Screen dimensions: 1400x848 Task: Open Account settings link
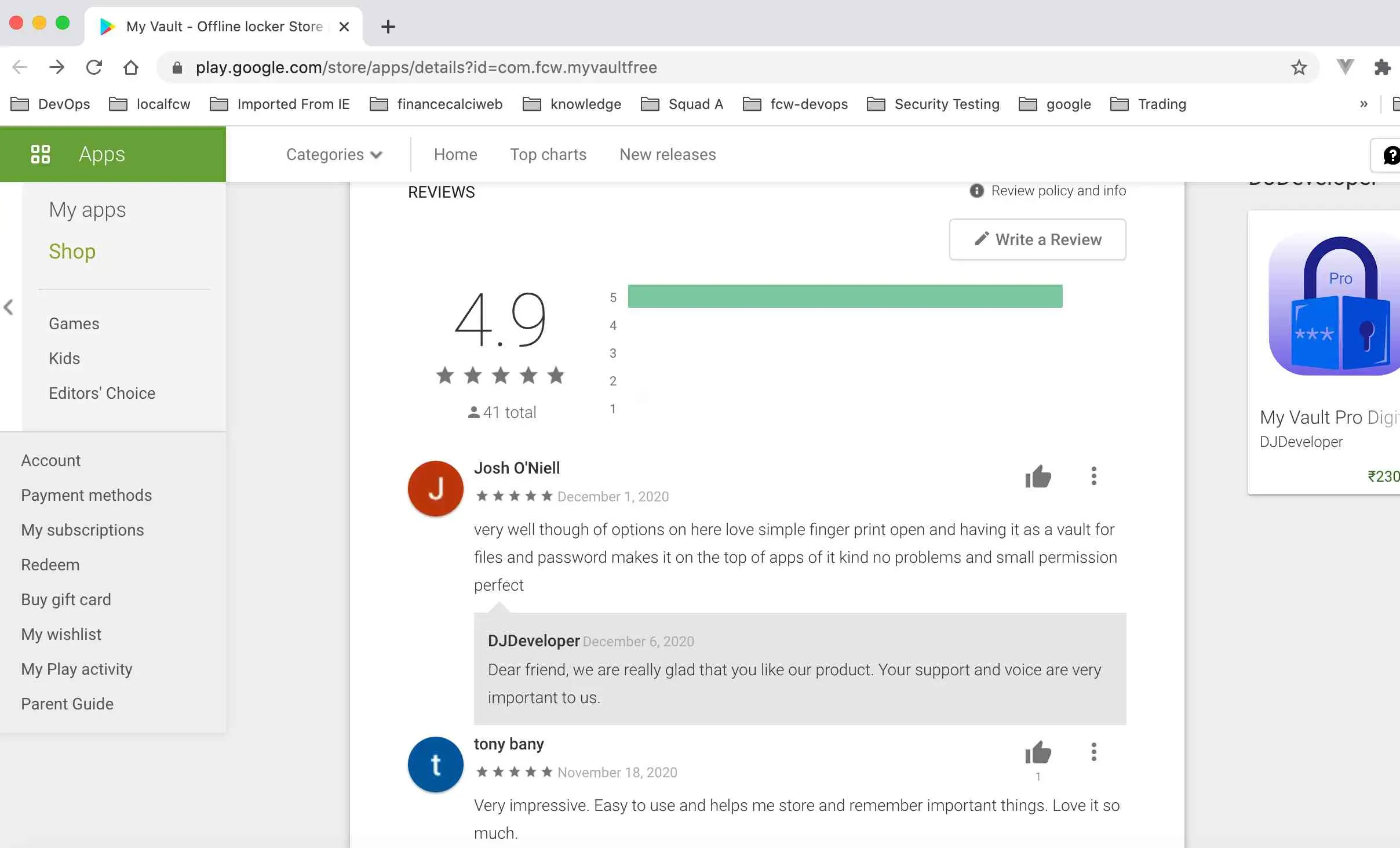coord(51,460)
